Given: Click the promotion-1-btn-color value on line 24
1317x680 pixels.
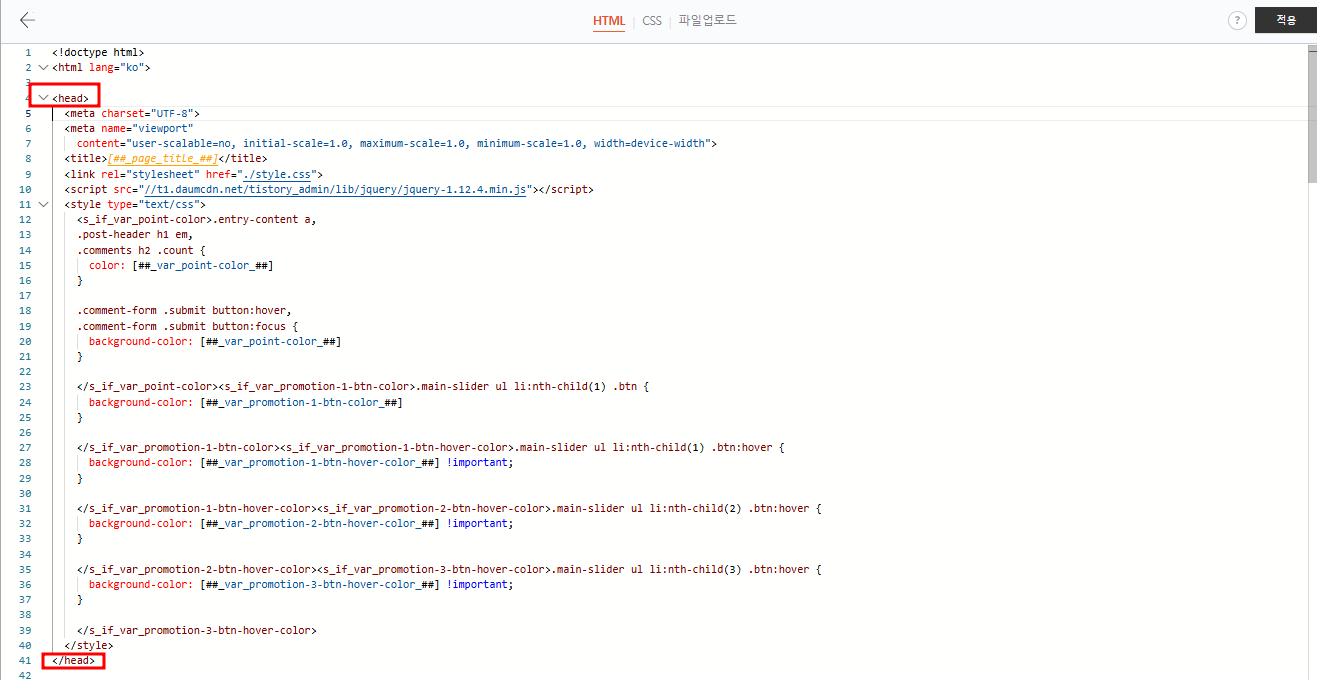Looking at the screenshot, I should 301,402.
